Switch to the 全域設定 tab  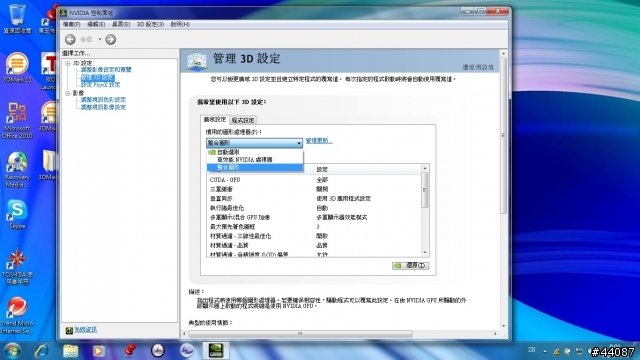[x=215, y=120]
